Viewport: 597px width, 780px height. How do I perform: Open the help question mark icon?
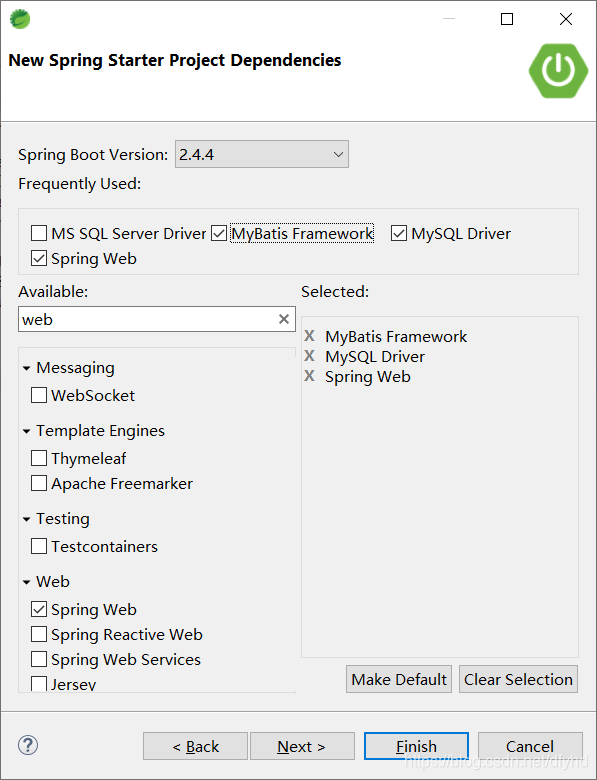pyautogui.click(x=28, y=745)
